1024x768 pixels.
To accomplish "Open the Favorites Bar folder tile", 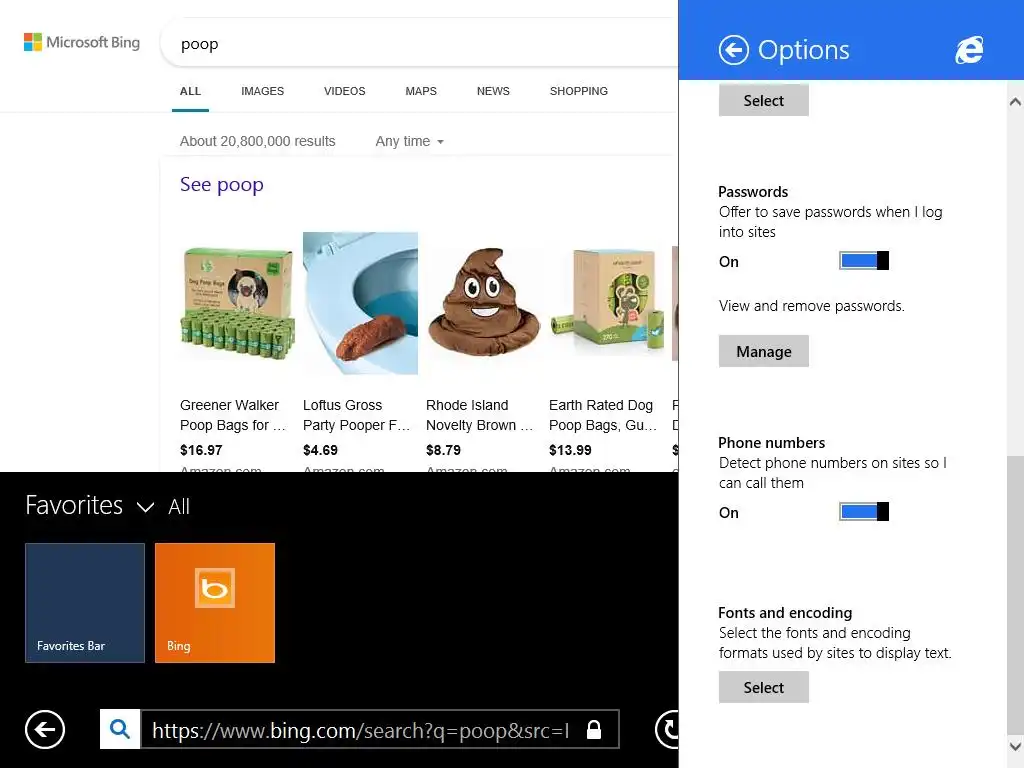I will point(85,603).
